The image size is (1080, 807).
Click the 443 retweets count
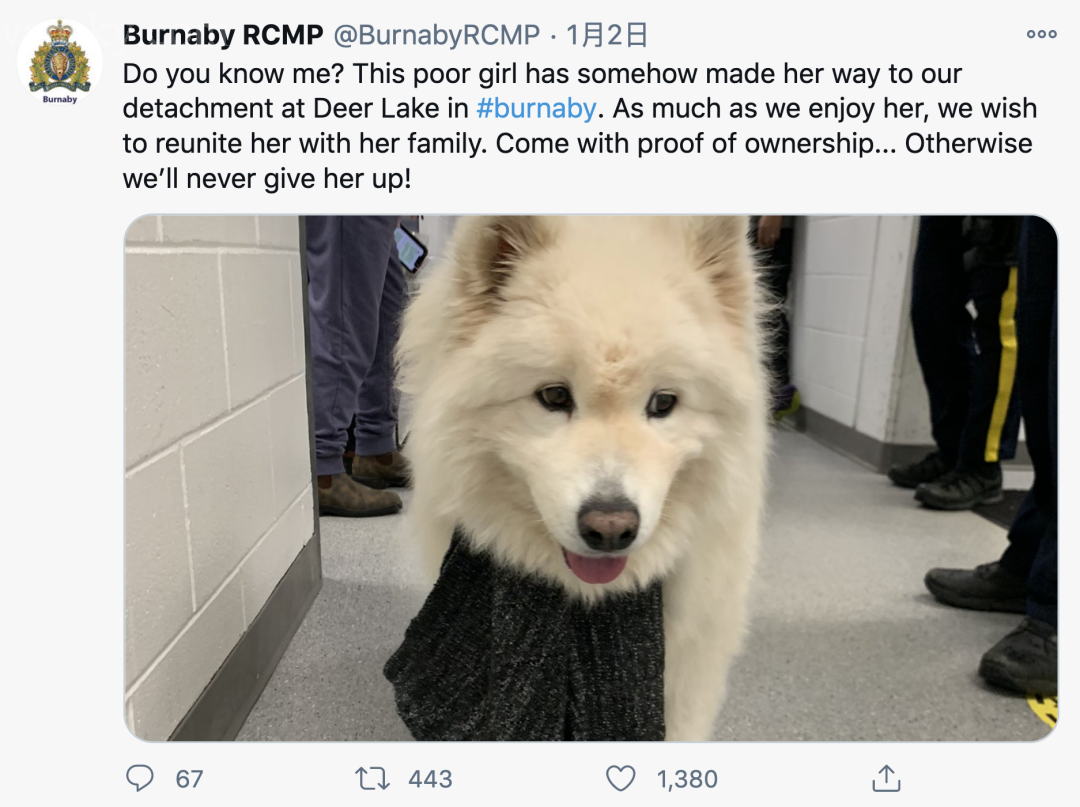(430, 779)
